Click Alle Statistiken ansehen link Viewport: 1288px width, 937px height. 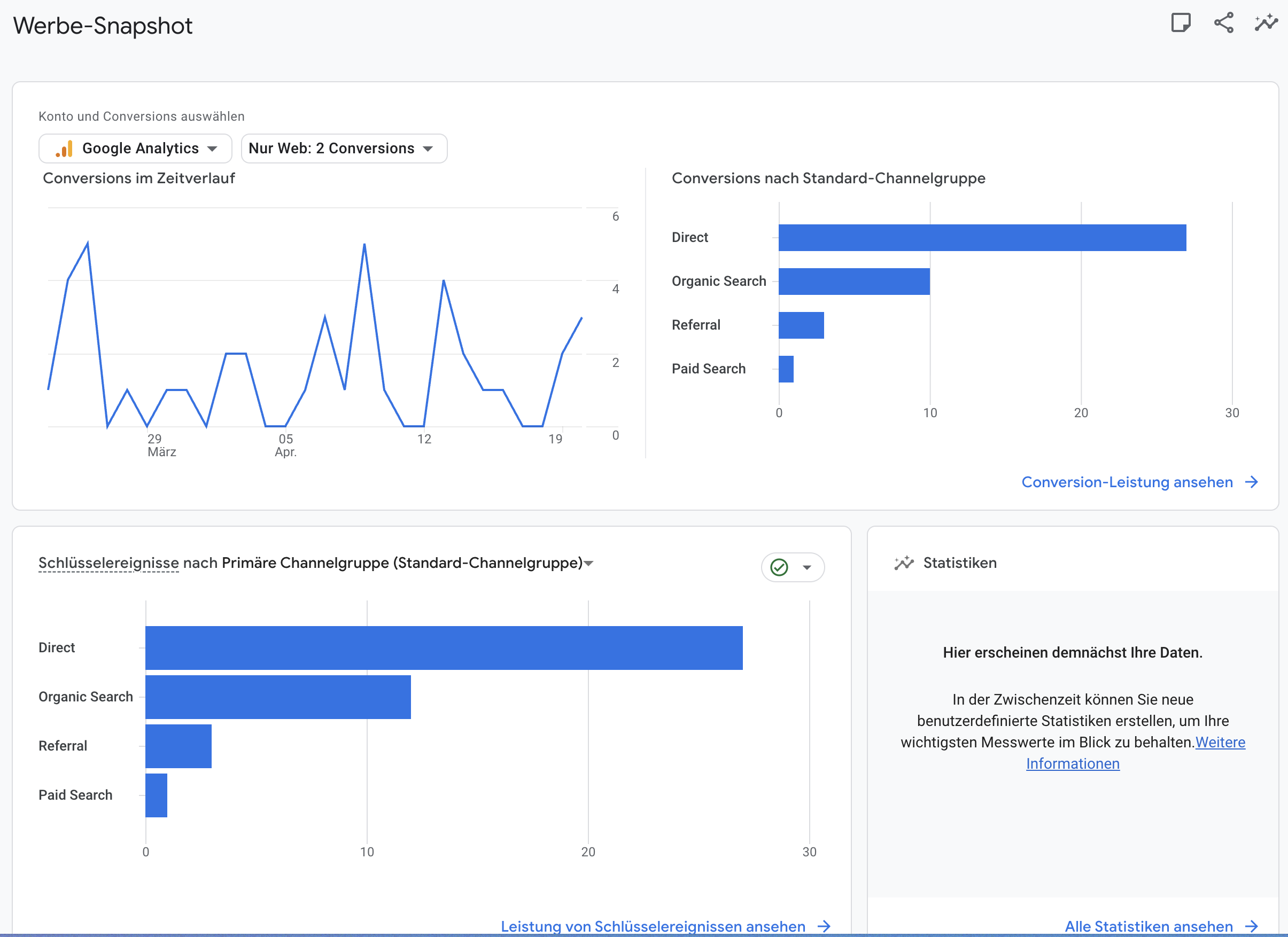click(1149, 926)
